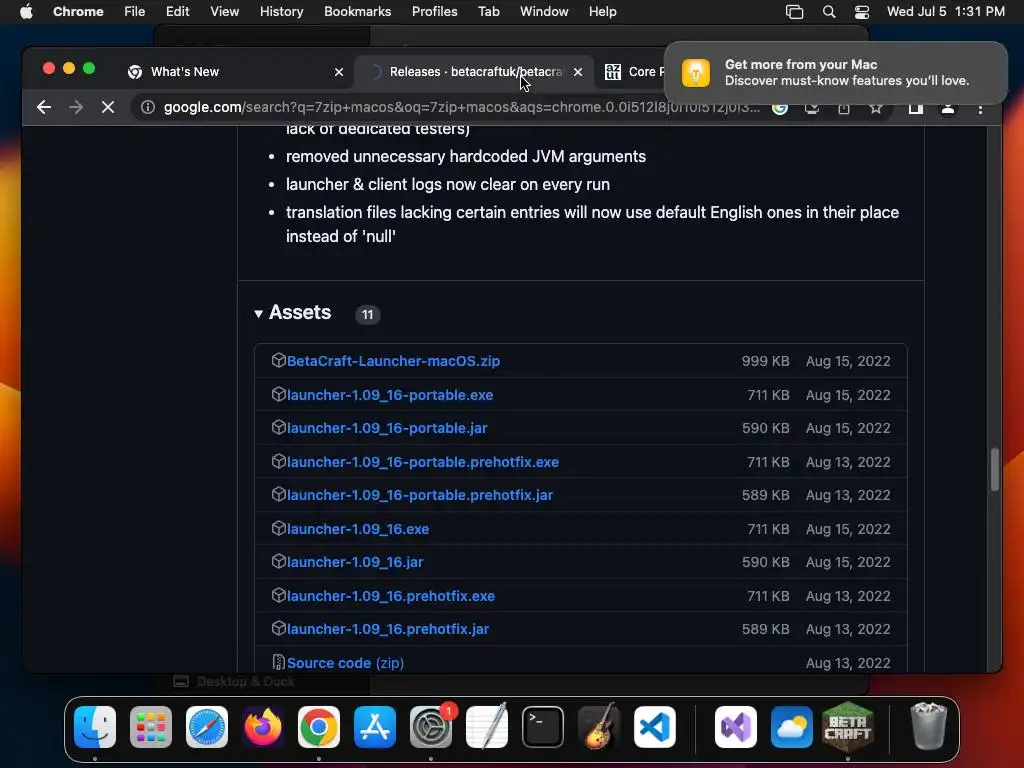Download launcher-1.09_16-portable.exe
The image size is (1024, 768).
coord(390,395)
